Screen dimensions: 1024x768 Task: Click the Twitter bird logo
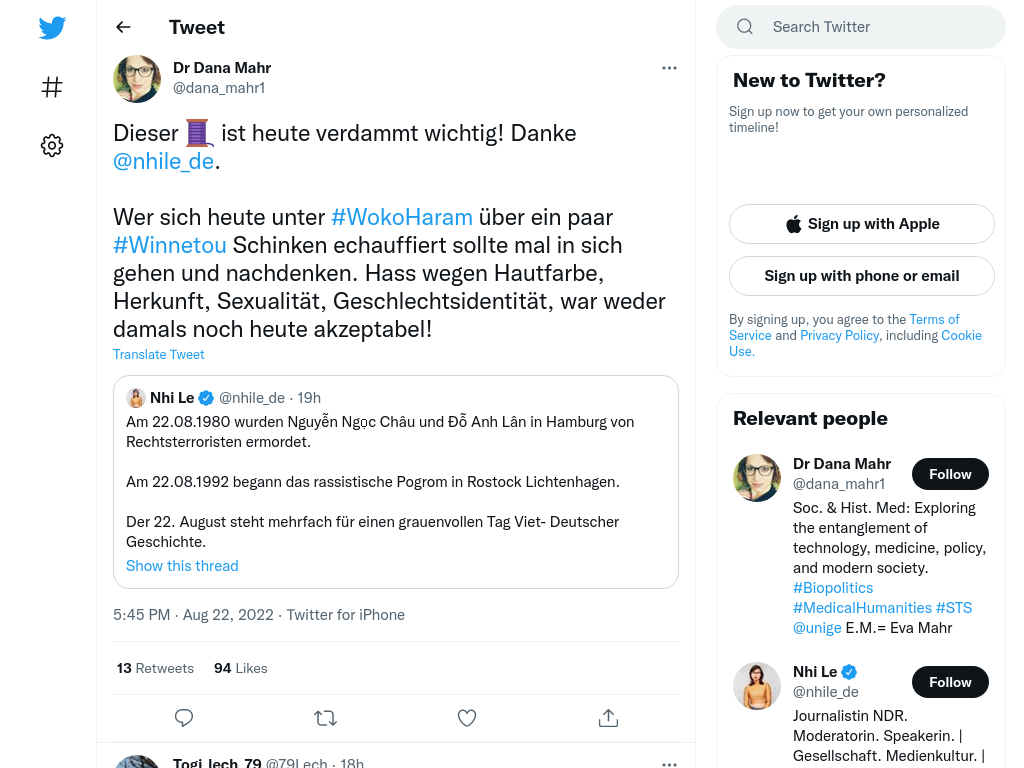point(52,27)
